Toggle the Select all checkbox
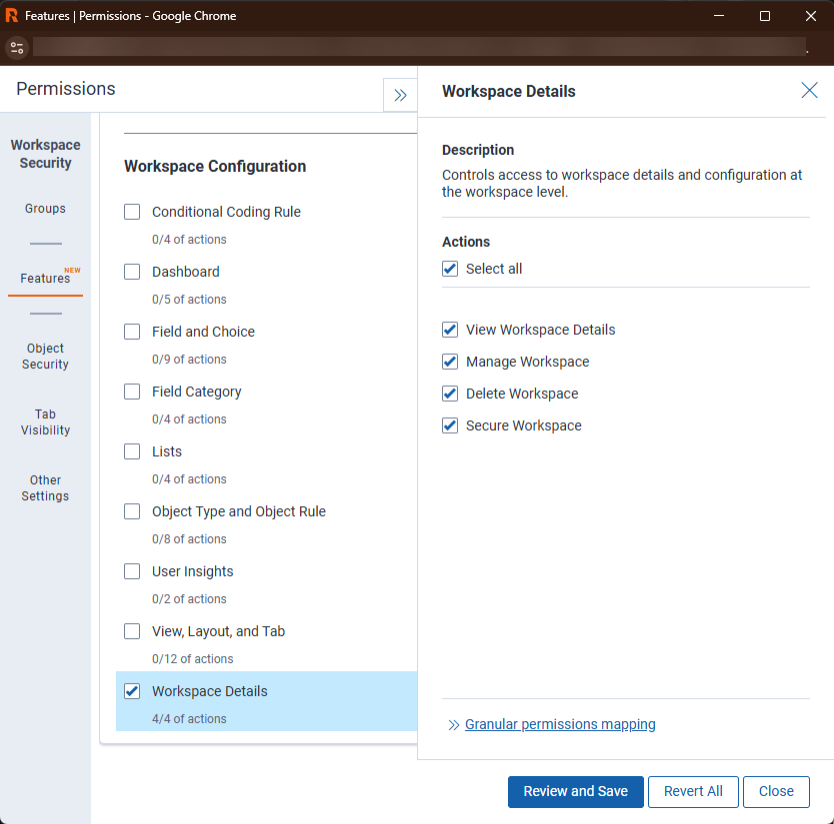Screen dimensions: 834x824 tap(450, 269)
